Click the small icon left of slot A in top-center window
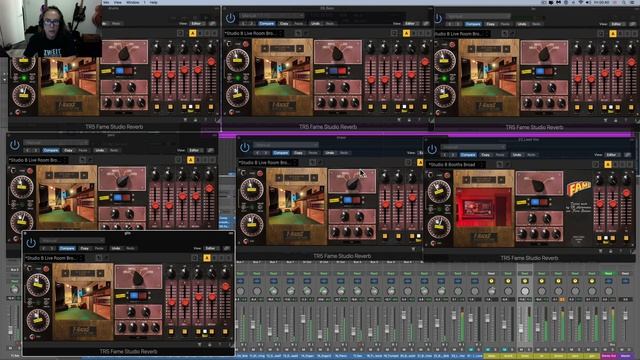 click(394, 33)
